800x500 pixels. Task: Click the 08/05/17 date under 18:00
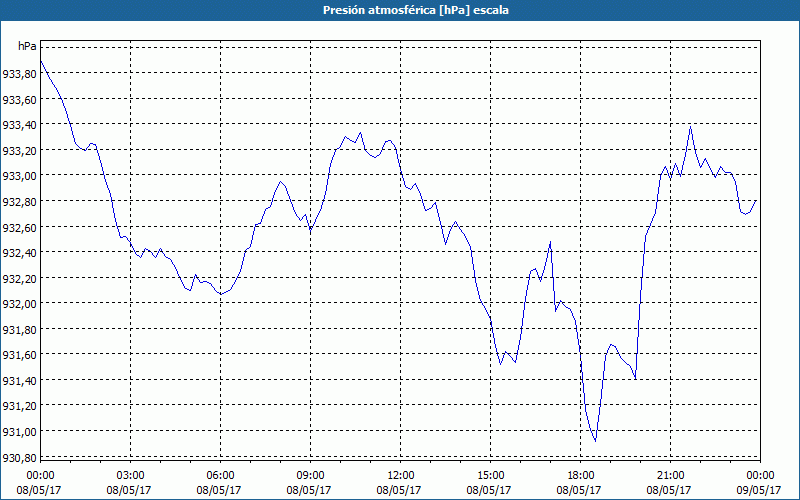click(x=579, y=490)
